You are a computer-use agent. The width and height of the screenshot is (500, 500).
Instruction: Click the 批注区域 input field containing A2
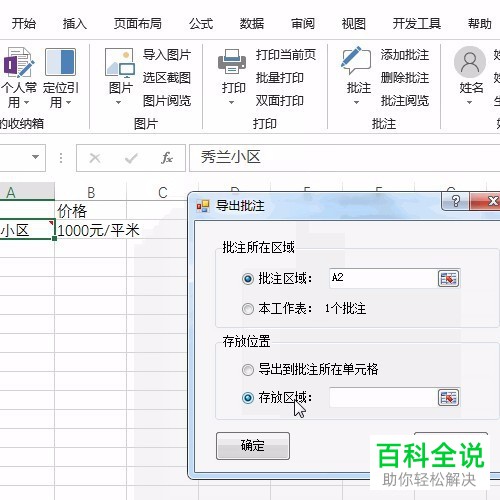383,278
